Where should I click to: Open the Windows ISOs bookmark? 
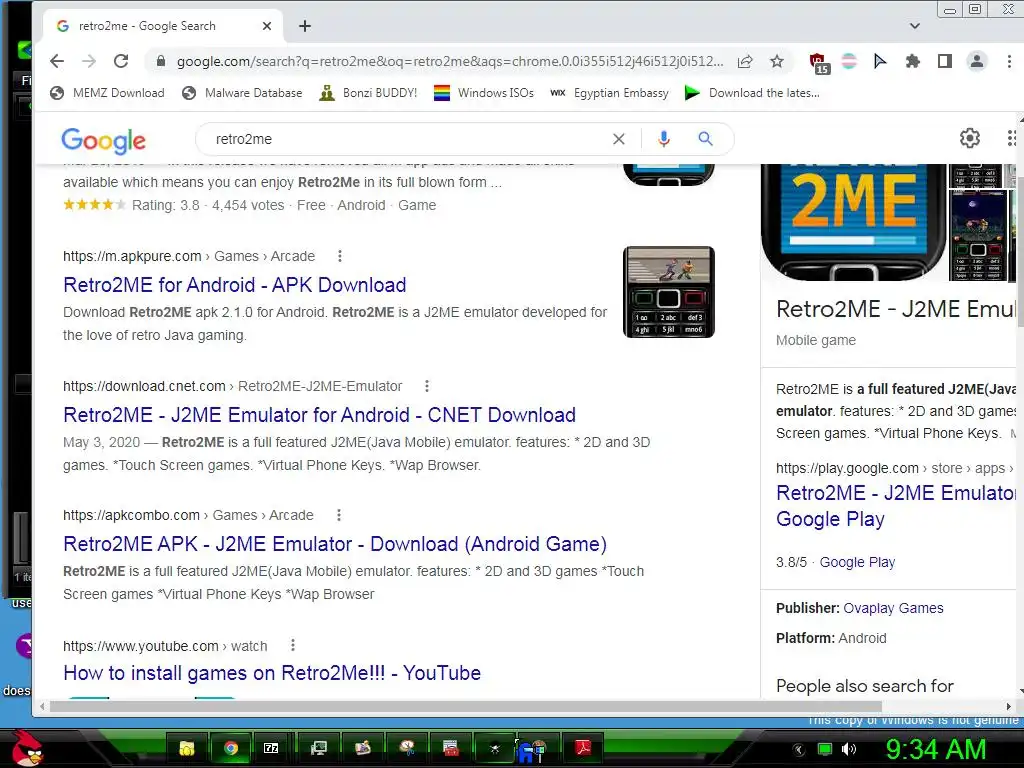pos(484,93)
